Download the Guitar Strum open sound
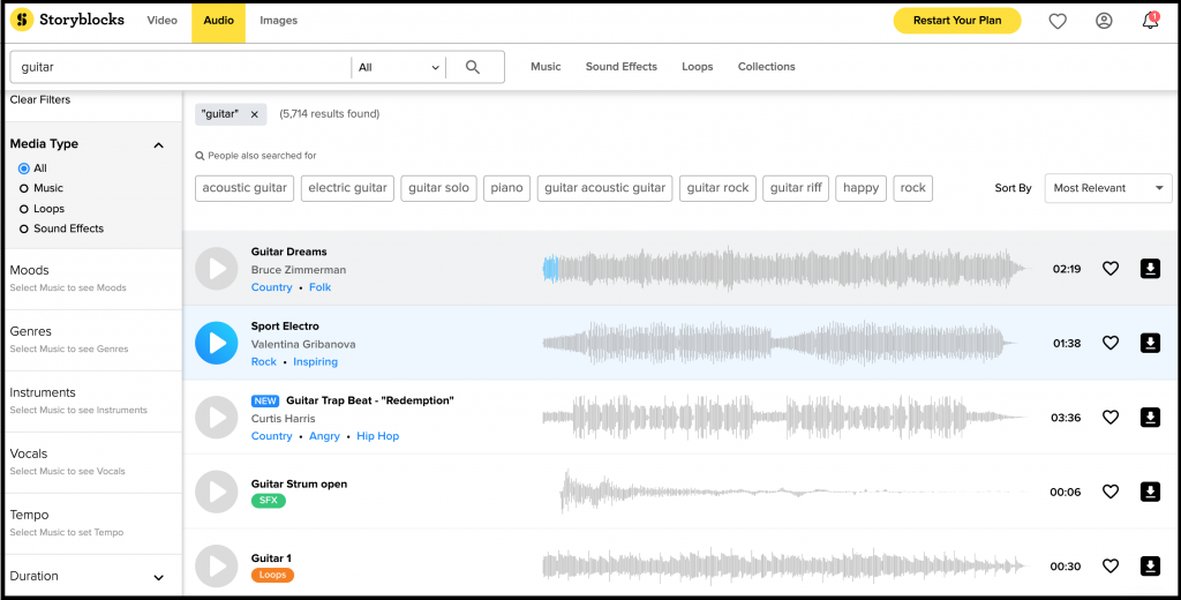Screen dimensions: 1181x600 [x=1150, y=492]
